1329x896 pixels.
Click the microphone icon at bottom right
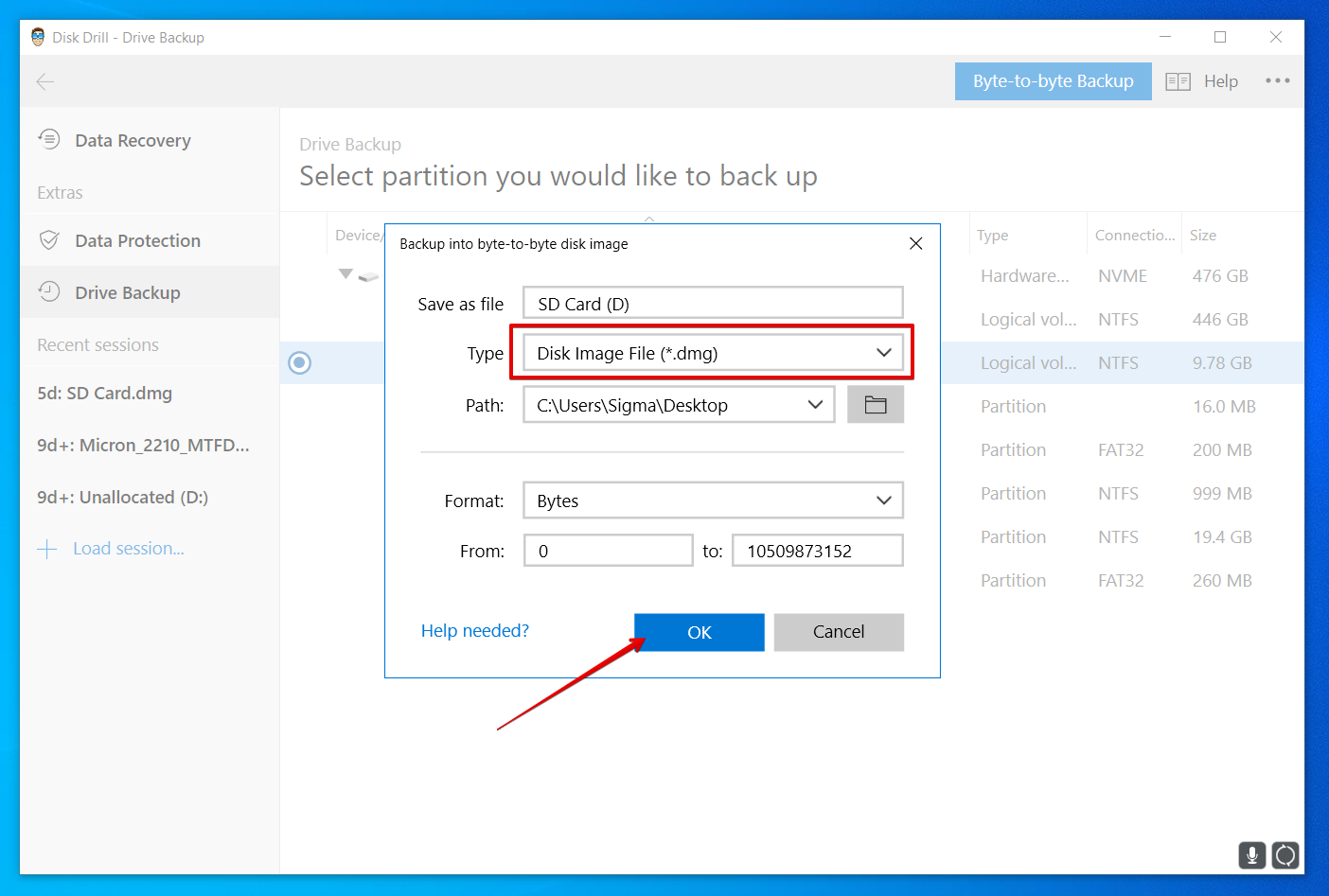point(1252,855)
